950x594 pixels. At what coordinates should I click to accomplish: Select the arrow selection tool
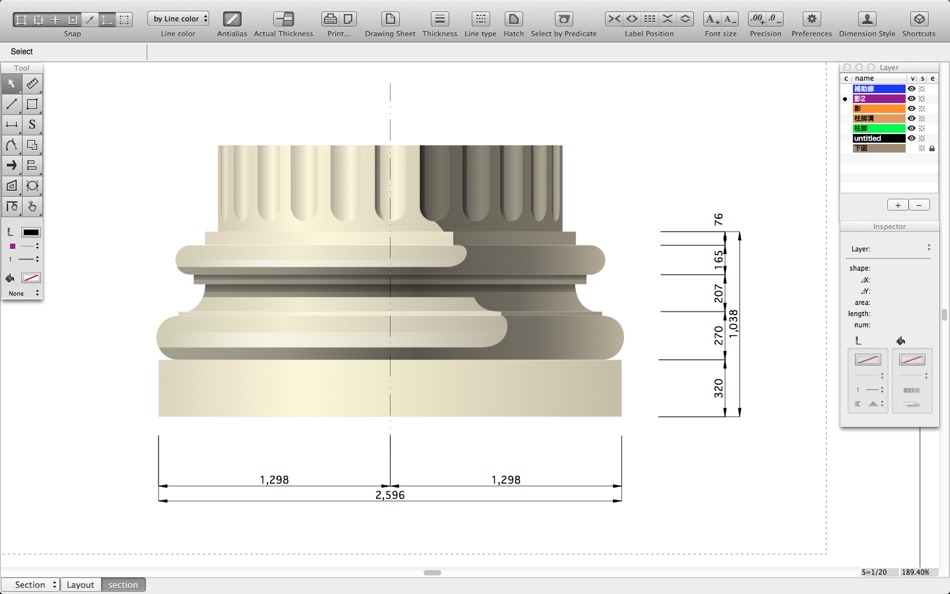12,84
